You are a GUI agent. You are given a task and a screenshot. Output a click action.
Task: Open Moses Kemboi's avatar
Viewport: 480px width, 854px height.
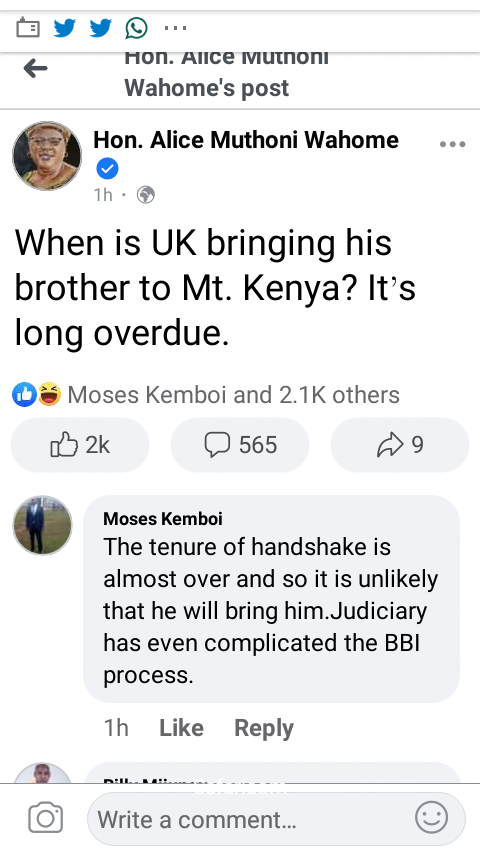(x=42, y=525)
